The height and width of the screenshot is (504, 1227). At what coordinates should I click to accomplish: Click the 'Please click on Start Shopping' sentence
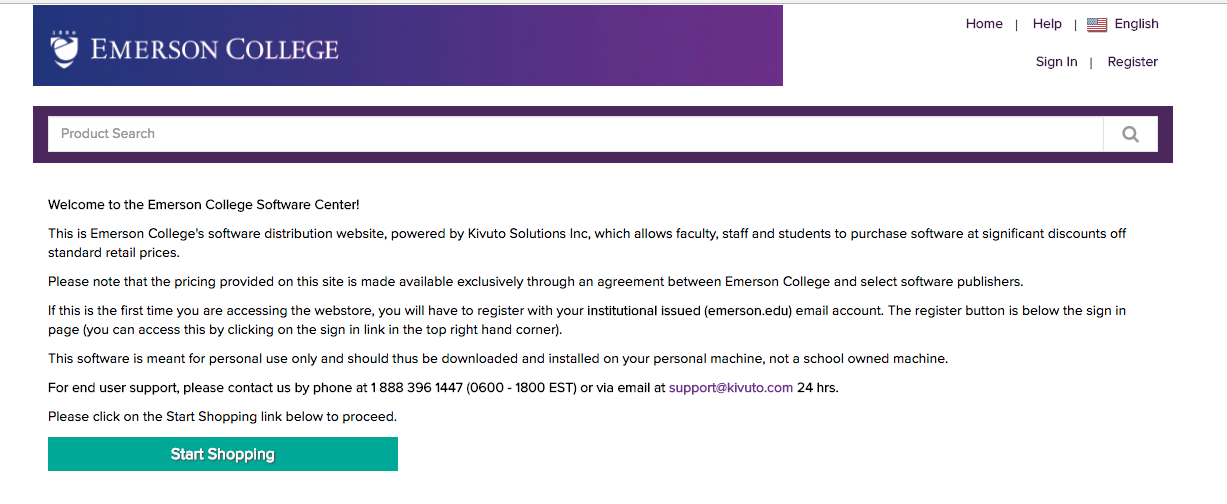(x=222, y=417)
